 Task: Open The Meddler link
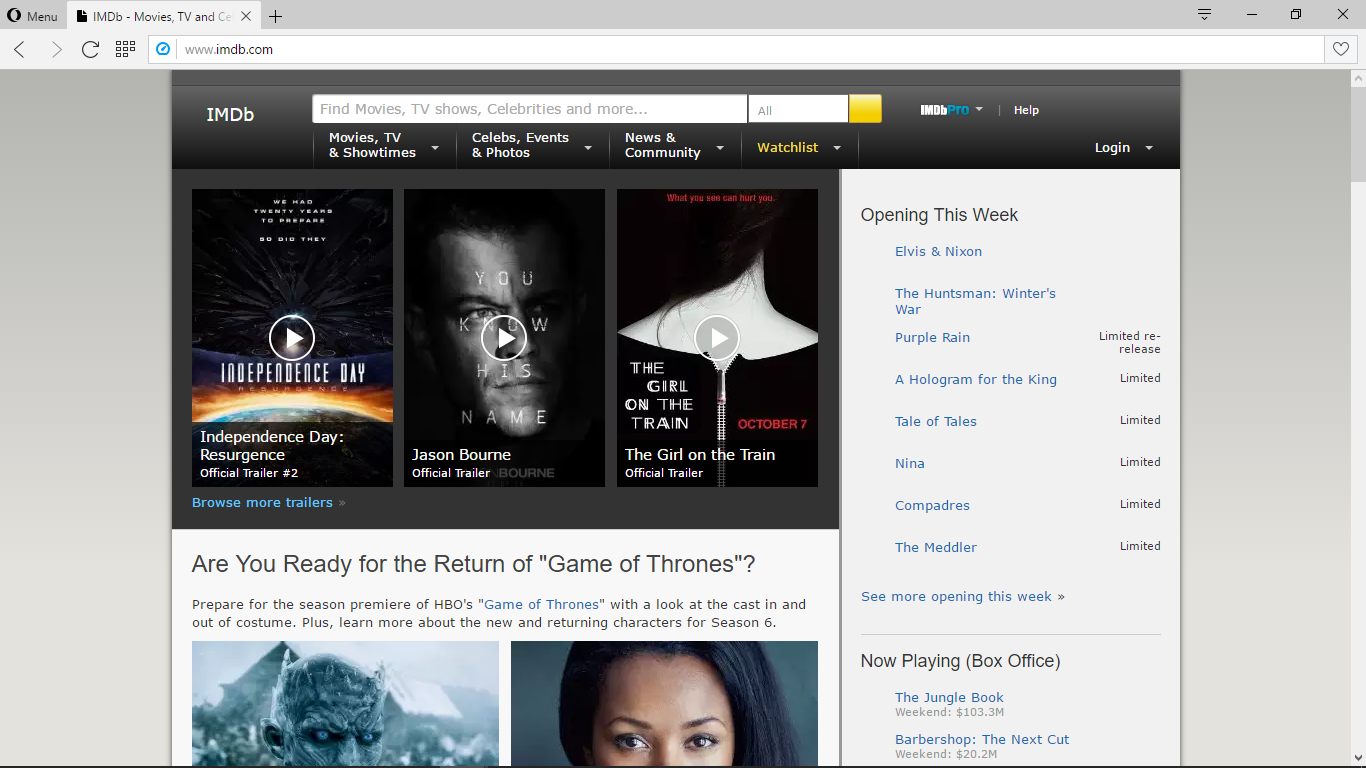pos(936,547)
